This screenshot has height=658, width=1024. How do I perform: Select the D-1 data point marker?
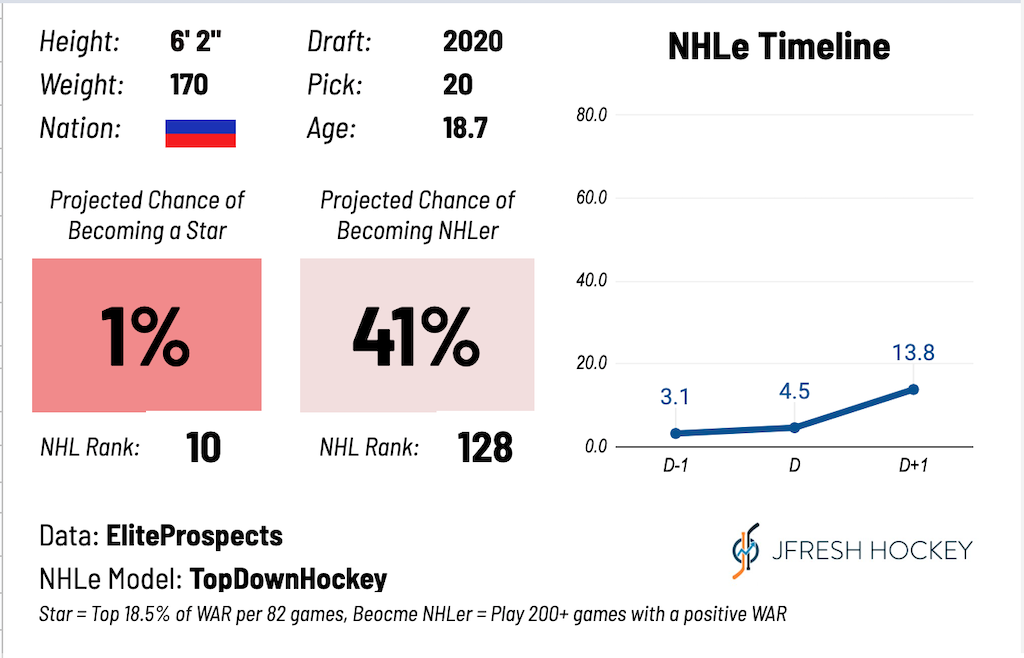pyautogui.click(x=676, y=433)
